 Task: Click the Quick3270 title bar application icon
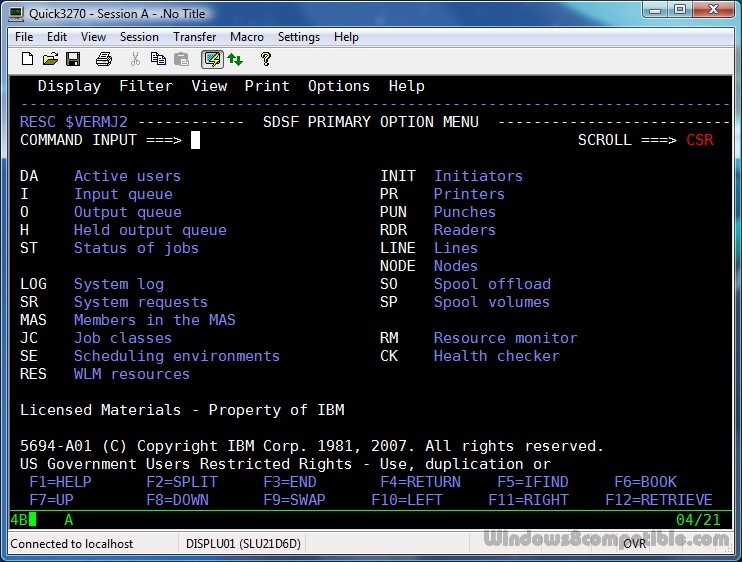(16, 13)
